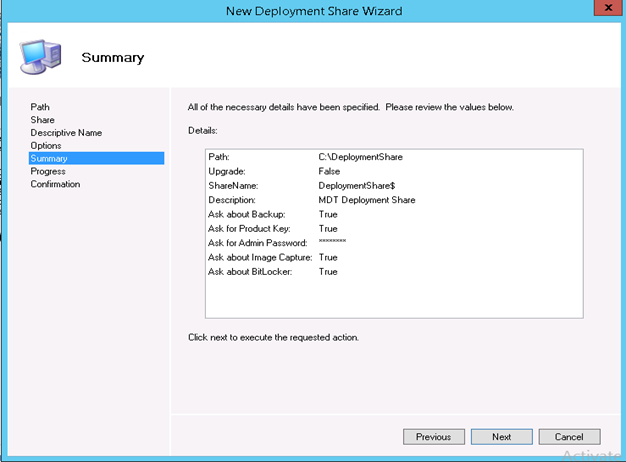Screen dimensions: 626x462
Task: Jump to the Options wizard step
Action: pos(46,146)
